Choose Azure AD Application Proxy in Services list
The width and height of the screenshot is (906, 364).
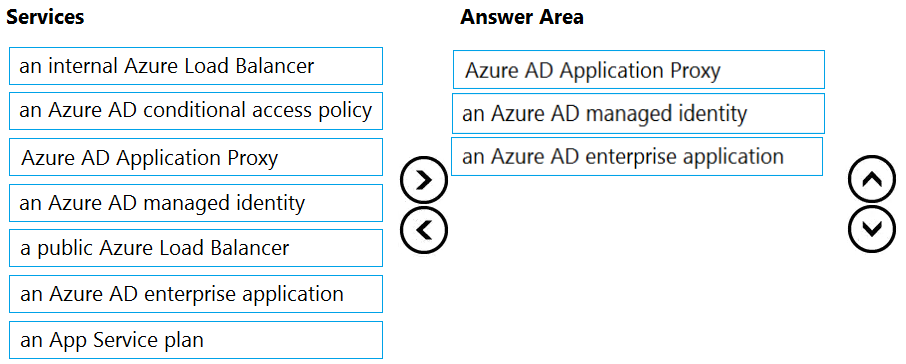(196, 157)
